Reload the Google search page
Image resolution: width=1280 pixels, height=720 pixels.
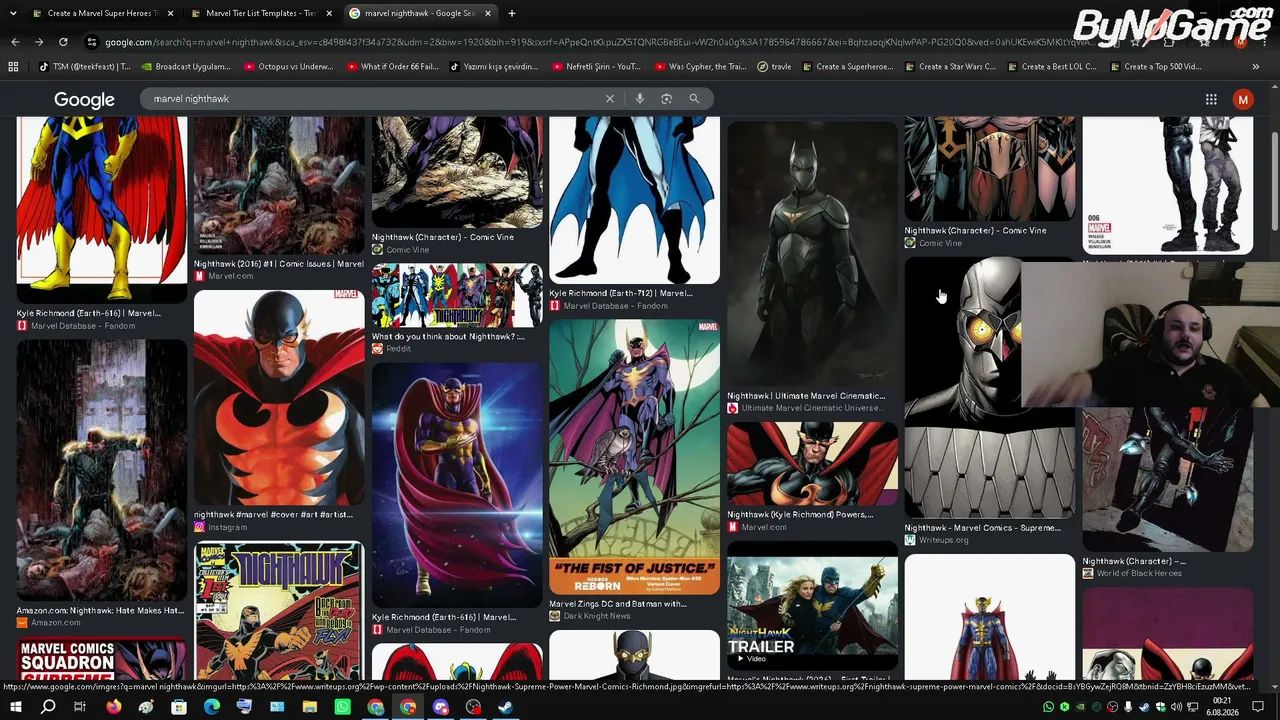[63, 42]
